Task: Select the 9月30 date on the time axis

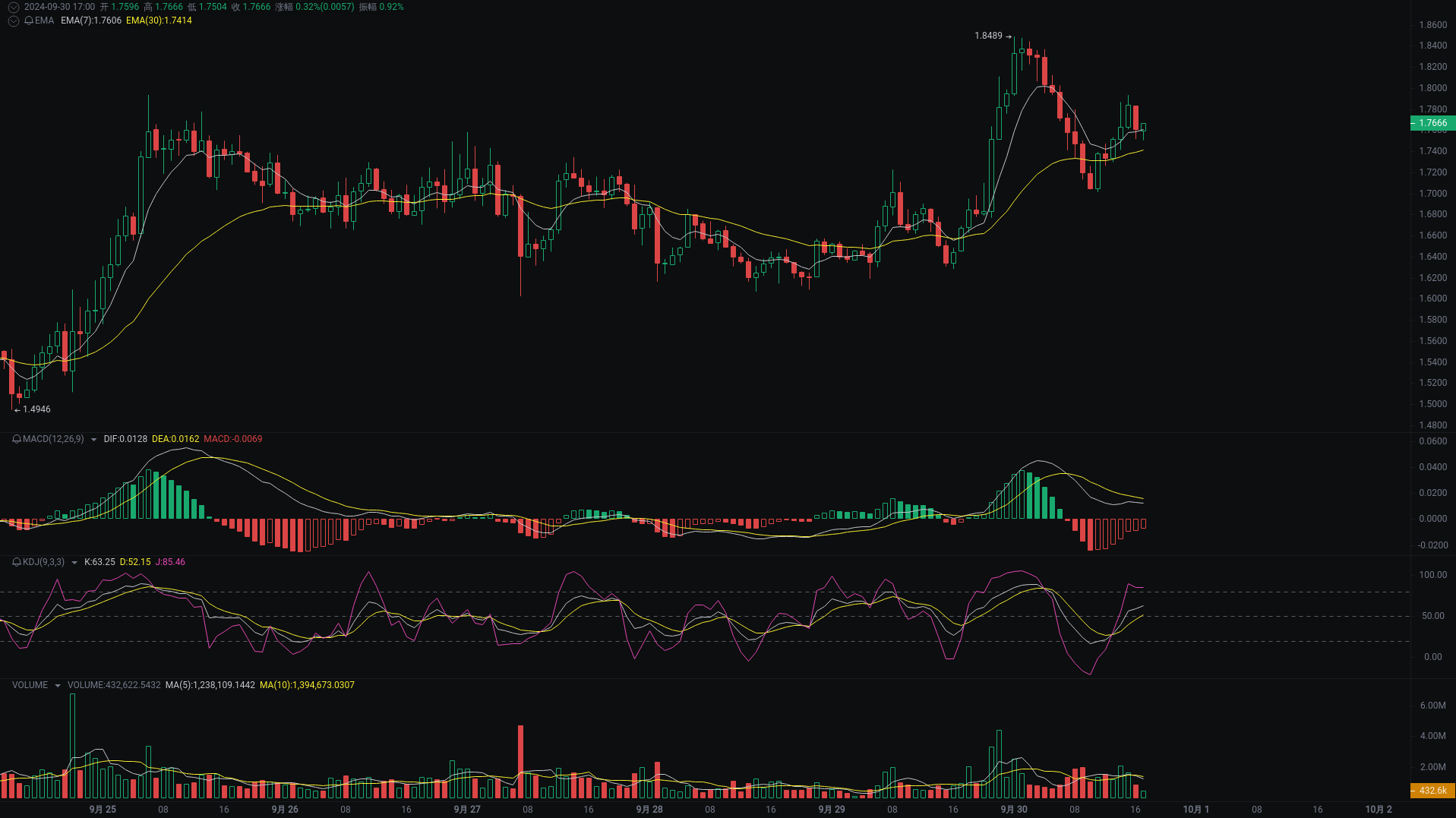Action: (1013, 810)
